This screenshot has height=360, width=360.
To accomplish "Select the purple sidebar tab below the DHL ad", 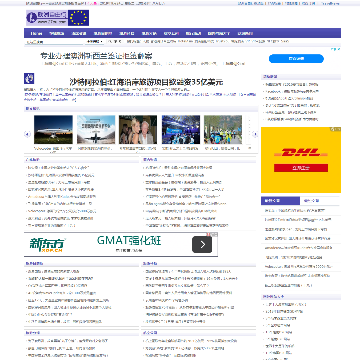I will click(280, 201).
